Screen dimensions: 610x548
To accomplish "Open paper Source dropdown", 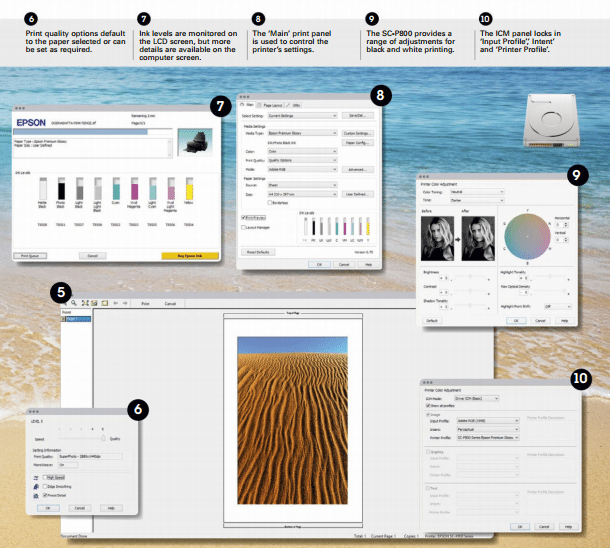I will click(302, 185).
